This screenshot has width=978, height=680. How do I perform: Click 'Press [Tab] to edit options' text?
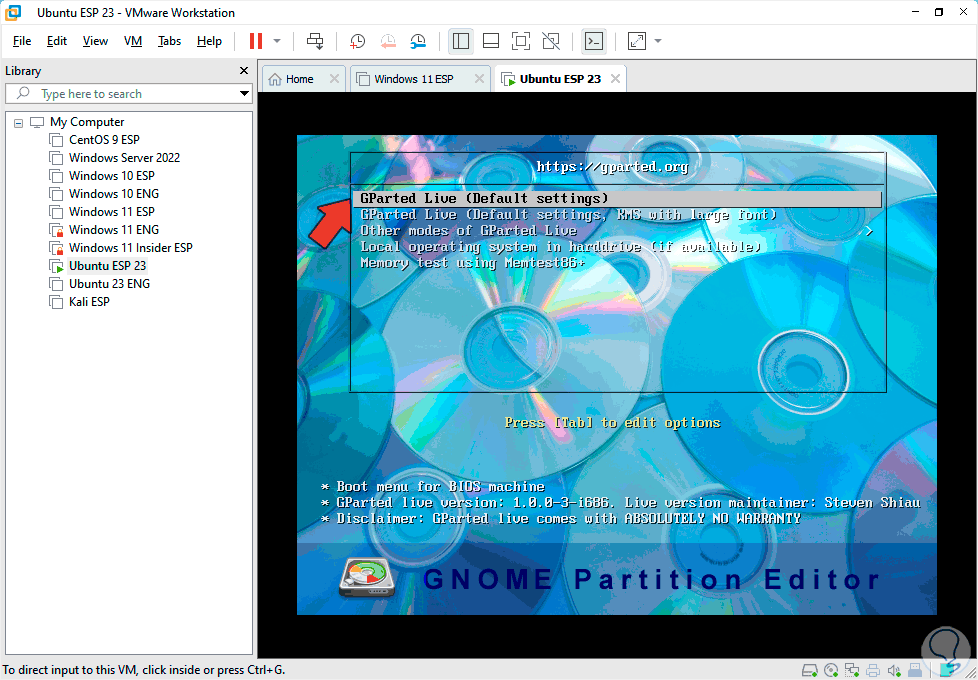[612, 423]
